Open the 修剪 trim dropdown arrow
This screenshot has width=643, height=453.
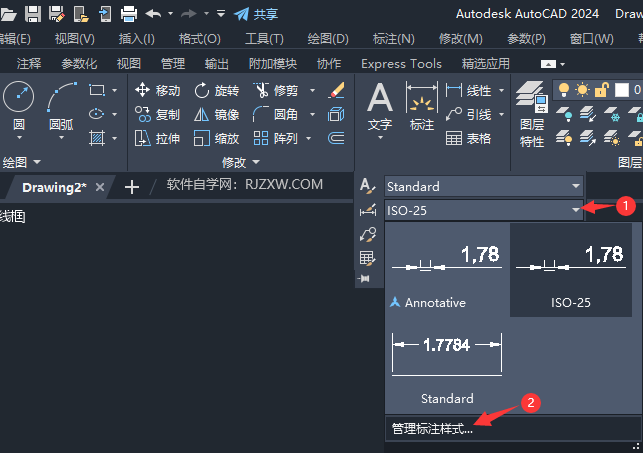(x=312, y=90)
